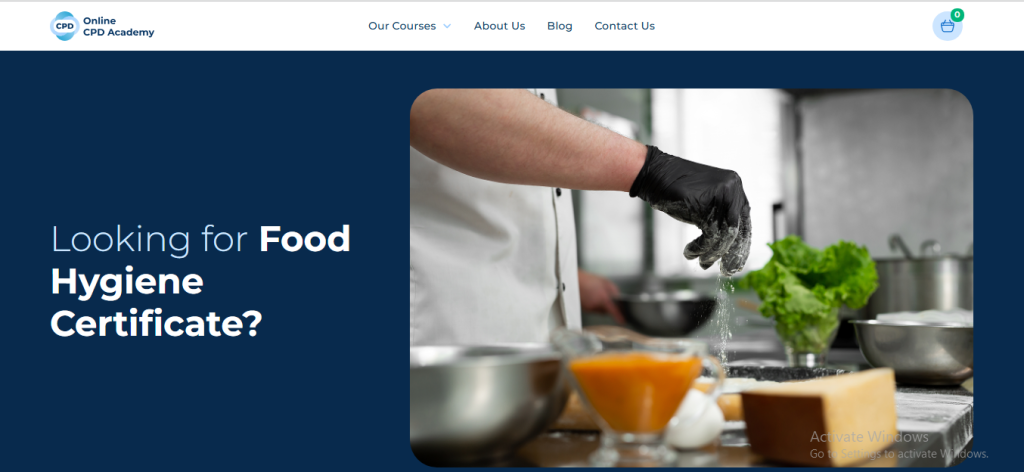The width and height of the screenshot is (1024, 472).
Task: Click the Online CPD Academy brand text
Action: 118,26
